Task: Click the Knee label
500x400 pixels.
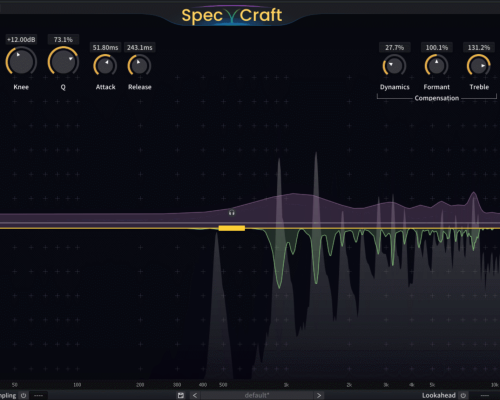Action: coord(21,87)
